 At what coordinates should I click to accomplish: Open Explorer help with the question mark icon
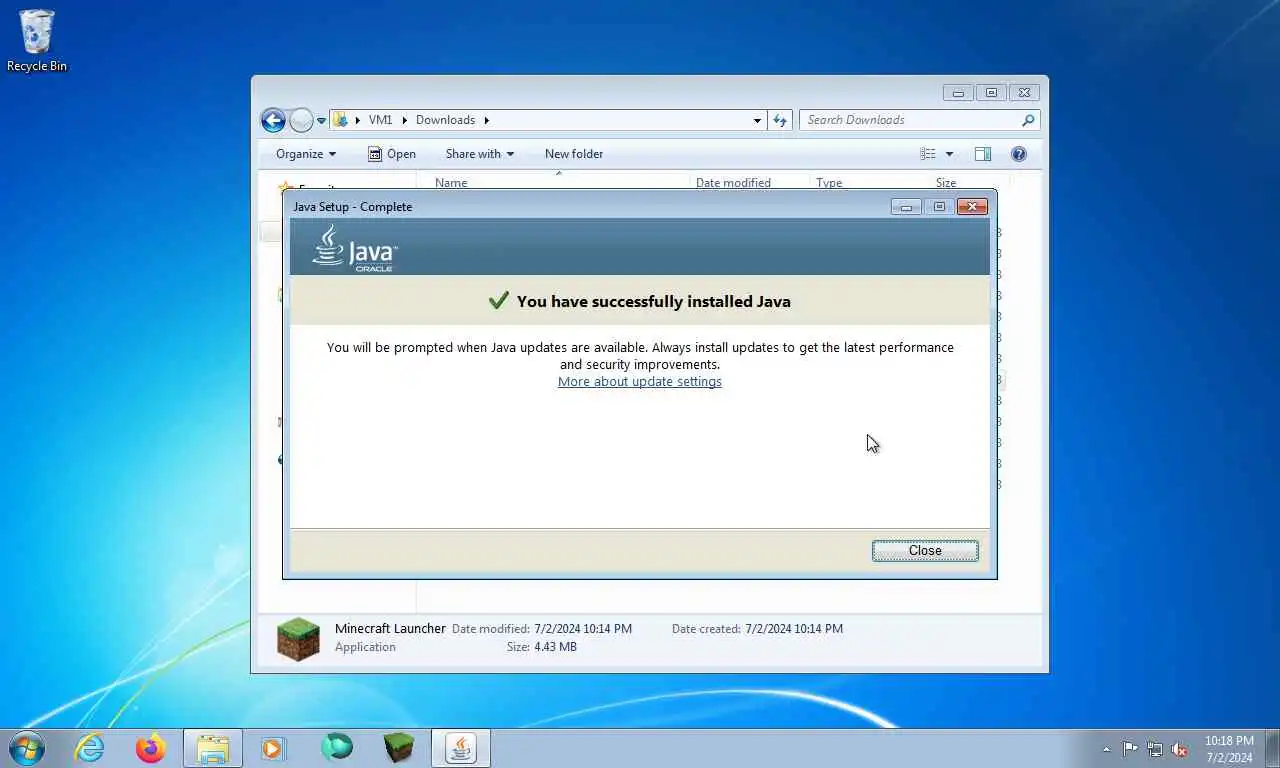[1019, 154]
